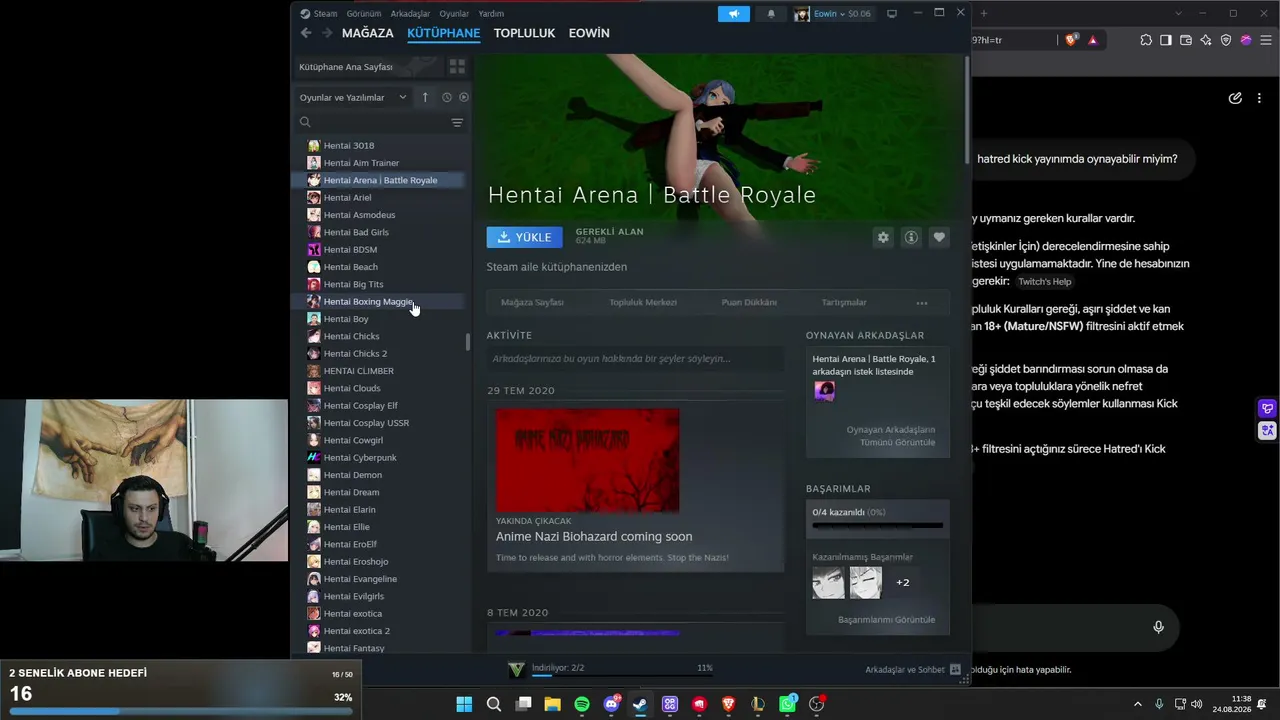
Task: Go back with the Steam back arrow
Action: 306,33
